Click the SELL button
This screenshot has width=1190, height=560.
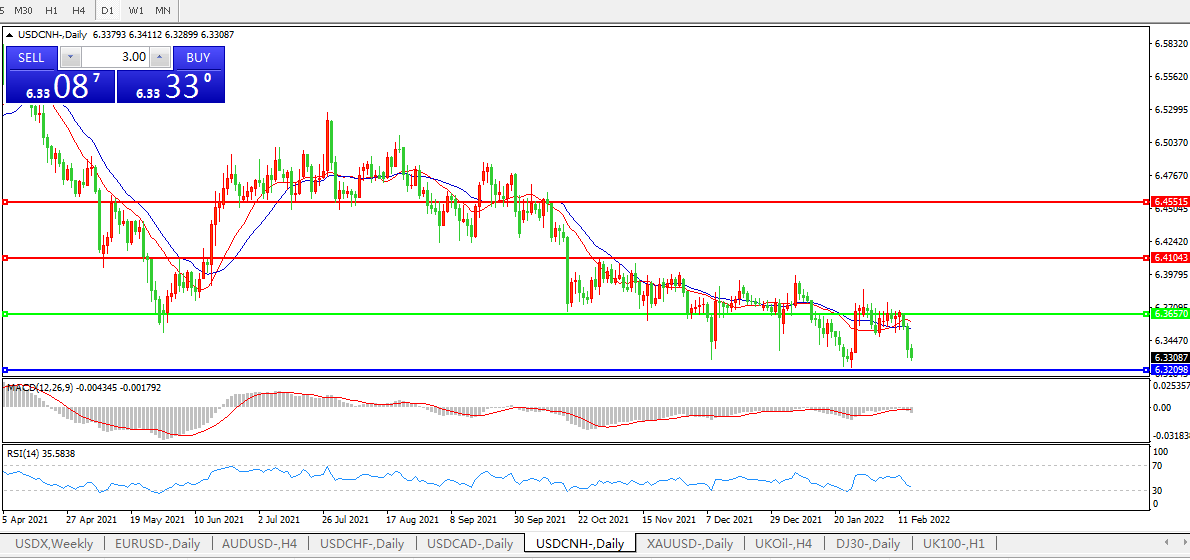point(31,58)
